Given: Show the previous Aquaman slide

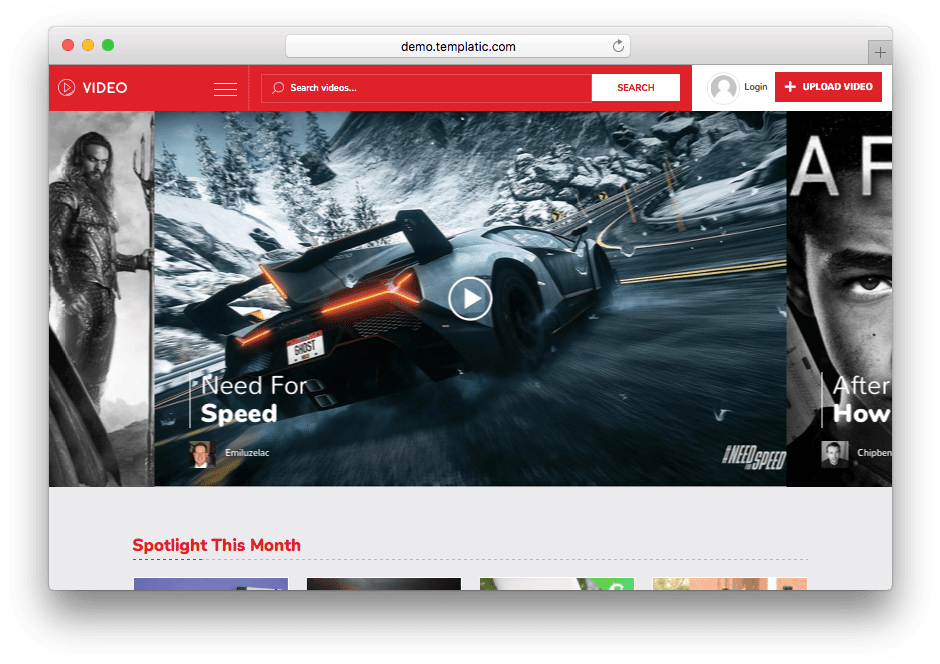Looking at the screenshot, I should [x=102, y=298].
